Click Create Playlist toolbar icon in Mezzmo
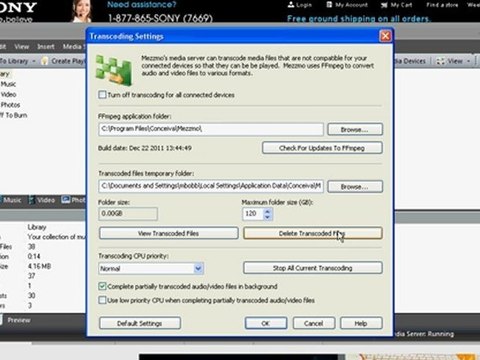 click(x=45, y=61)
